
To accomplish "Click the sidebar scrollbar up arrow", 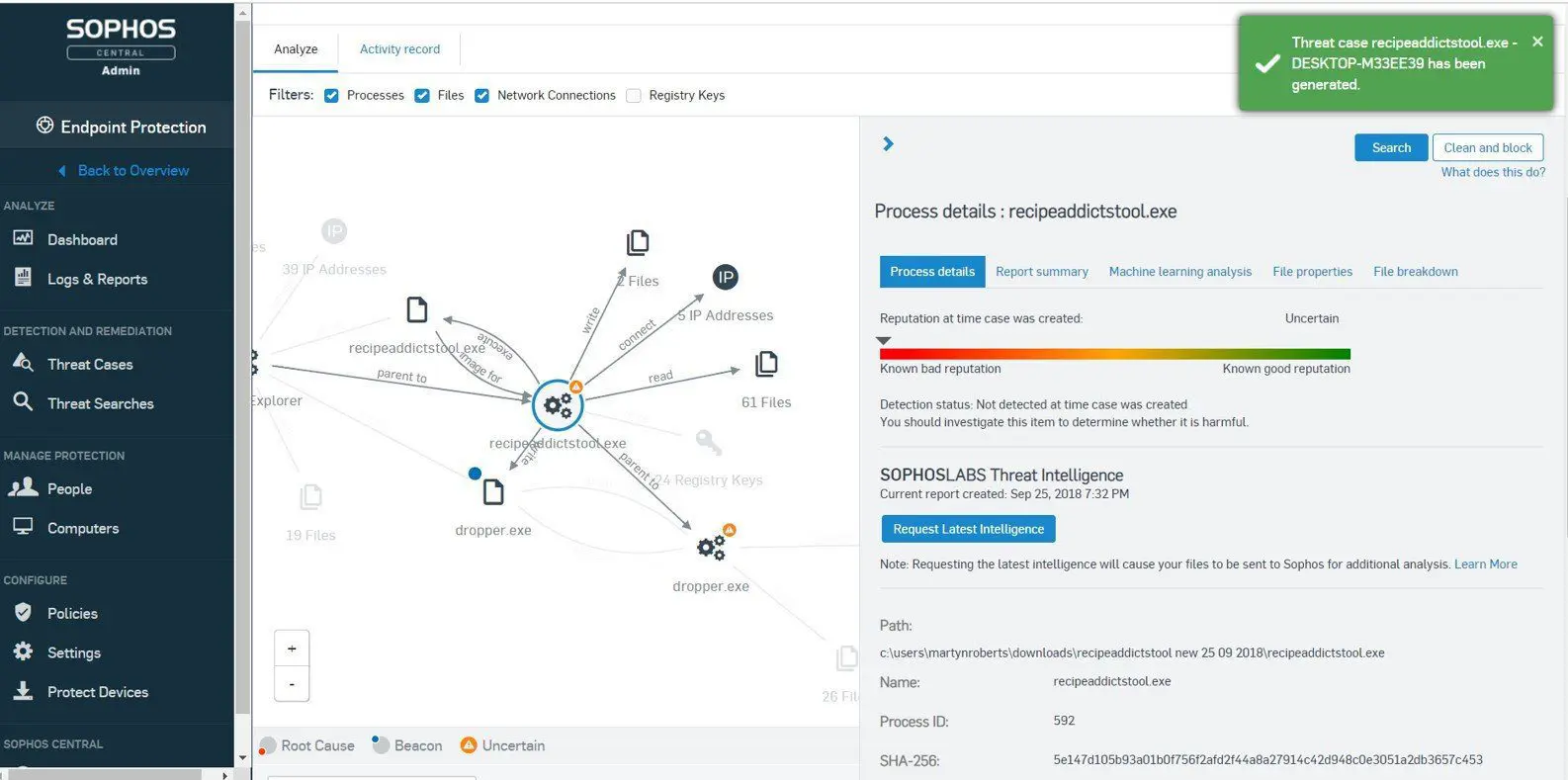I will coord(242,13).
